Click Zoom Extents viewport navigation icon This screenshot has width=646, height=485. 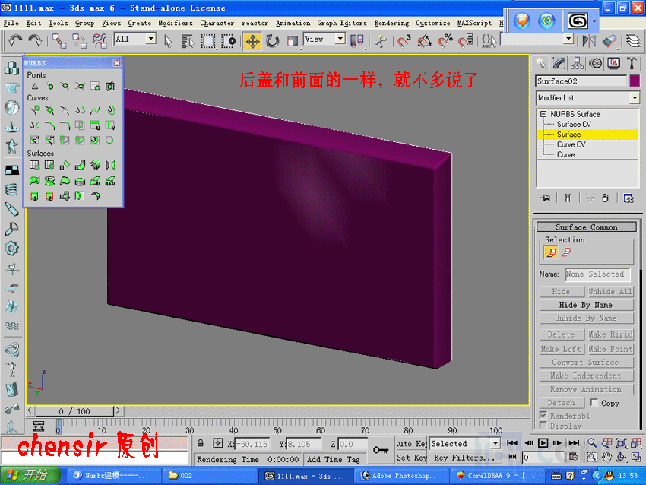620,443
